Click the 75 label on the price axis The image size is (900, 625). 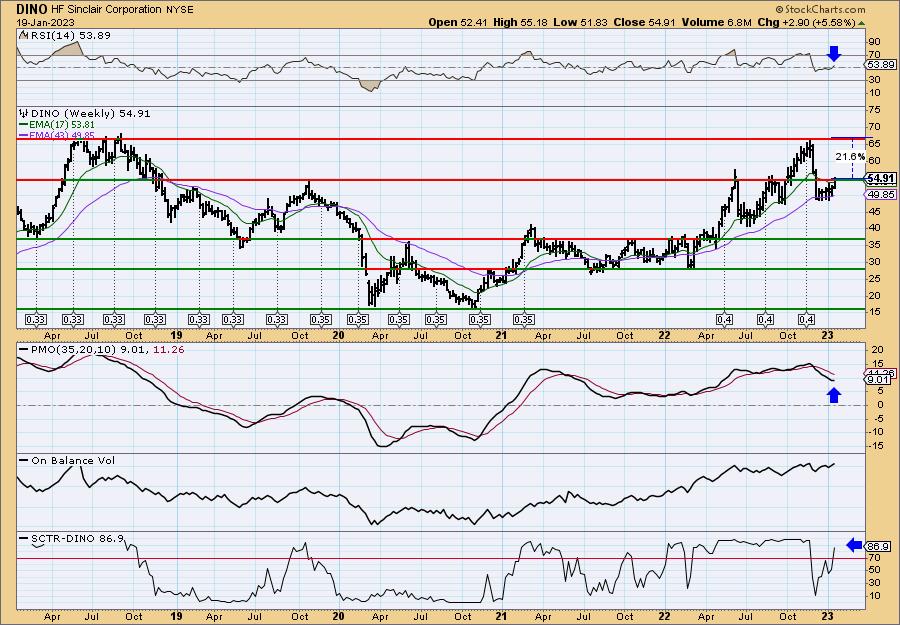tap(874, 110)
